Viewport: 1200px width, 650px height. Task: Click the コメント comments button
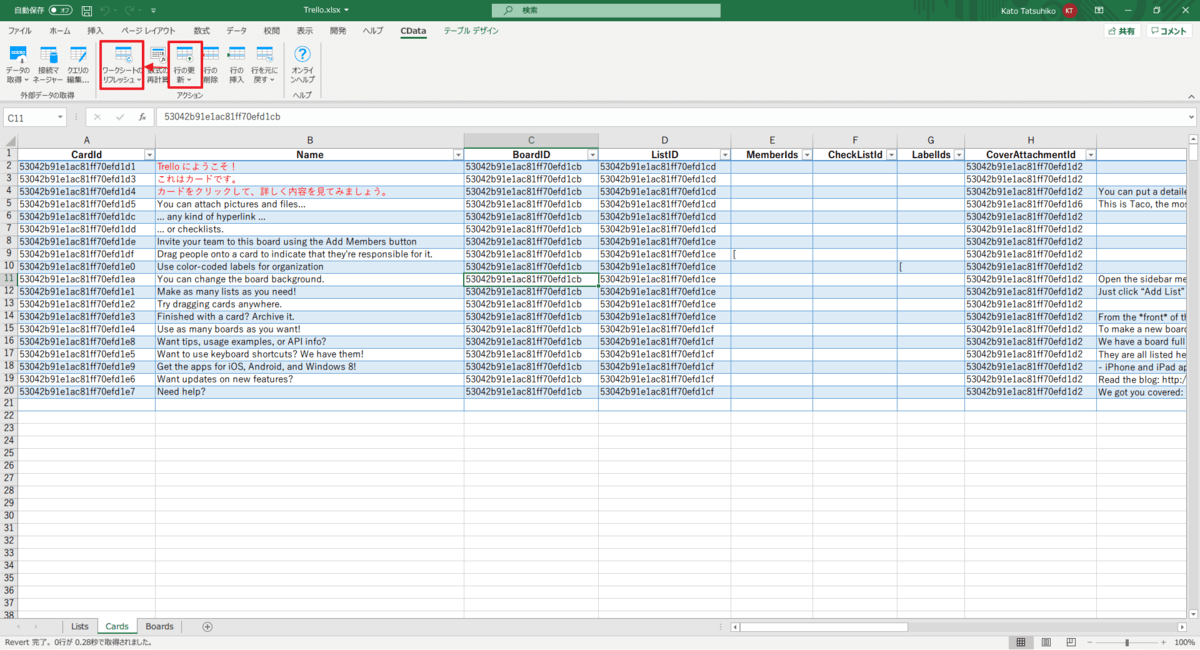coord(1168,32)
